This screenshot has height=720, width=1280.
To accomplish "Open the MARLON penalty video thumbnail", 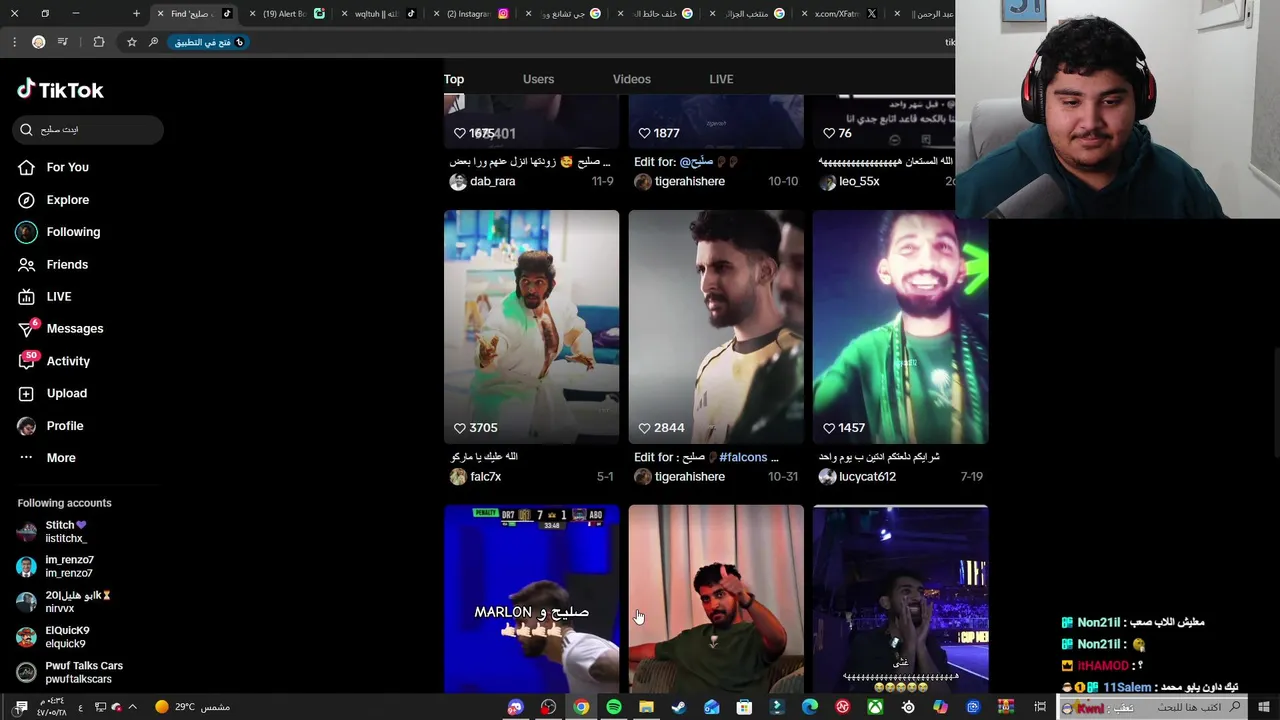I will (x=532, y=598).
